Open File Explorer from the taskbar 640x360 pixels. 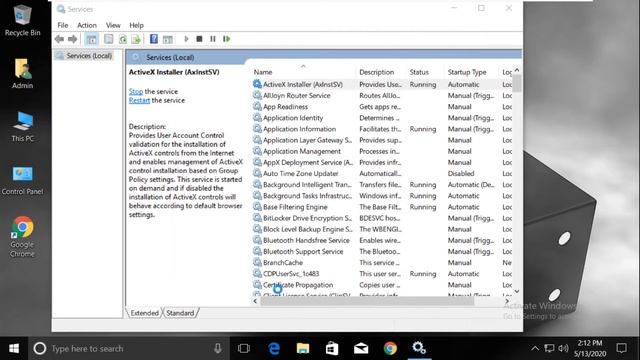click(303, 348)
